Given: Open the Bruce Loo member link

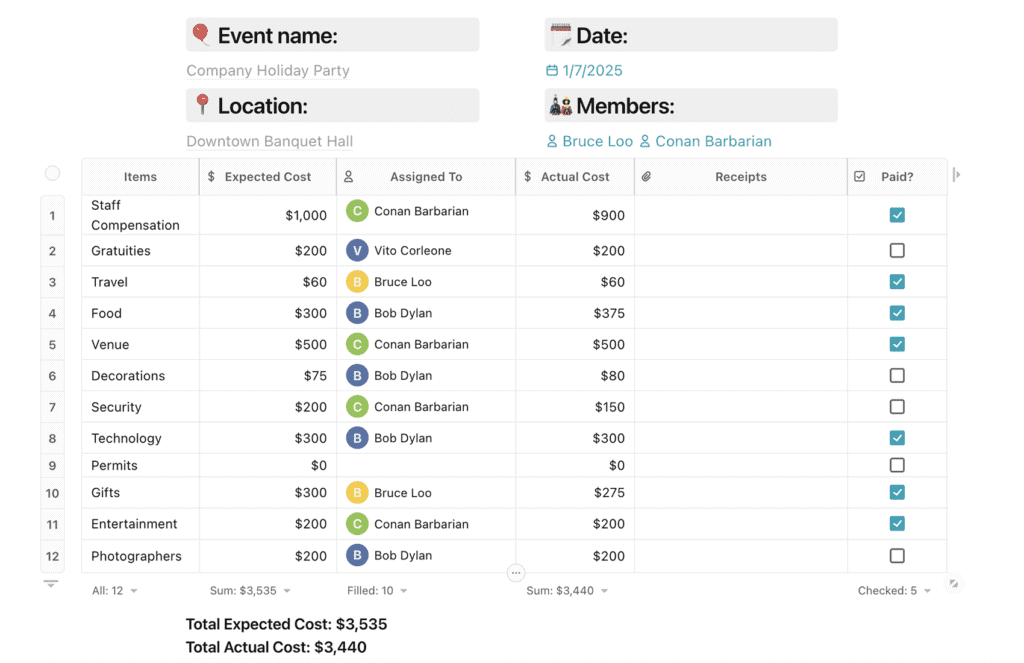Looking at the screenshot, I should pyautogui.click(x=597, y=142).
